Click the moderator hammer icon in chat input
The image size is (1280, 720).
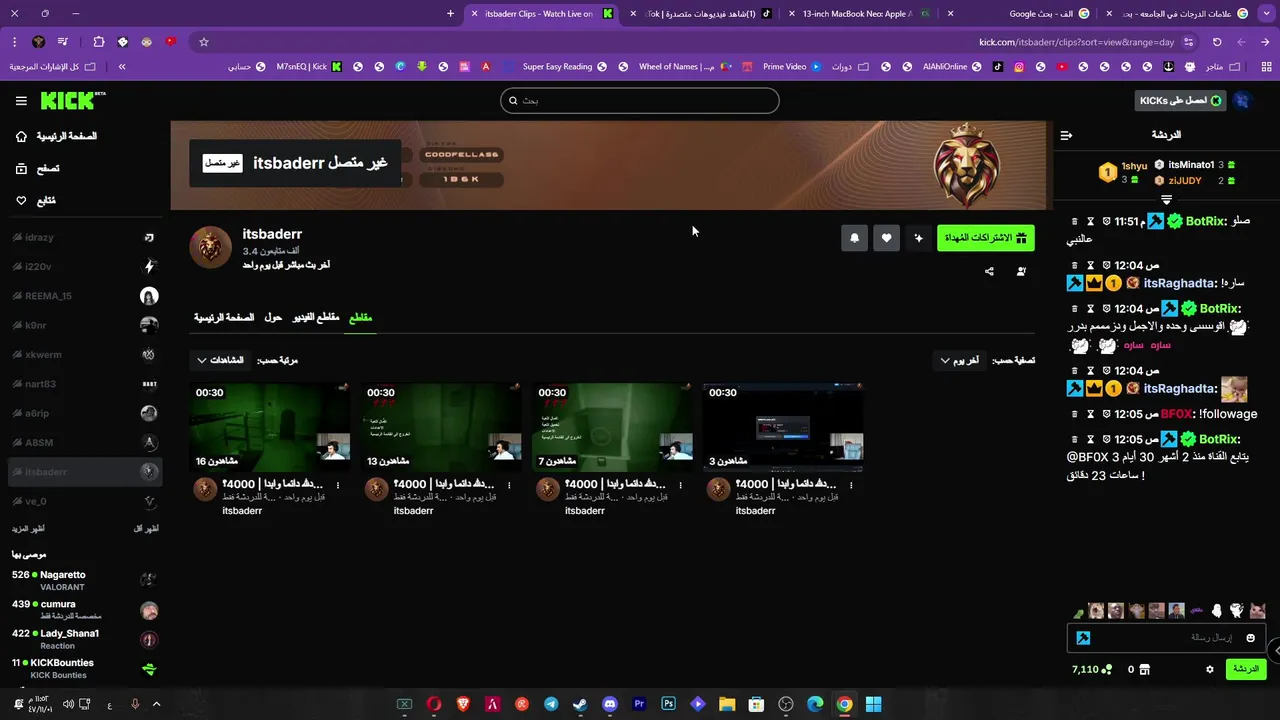click(x=1083, y=637)
